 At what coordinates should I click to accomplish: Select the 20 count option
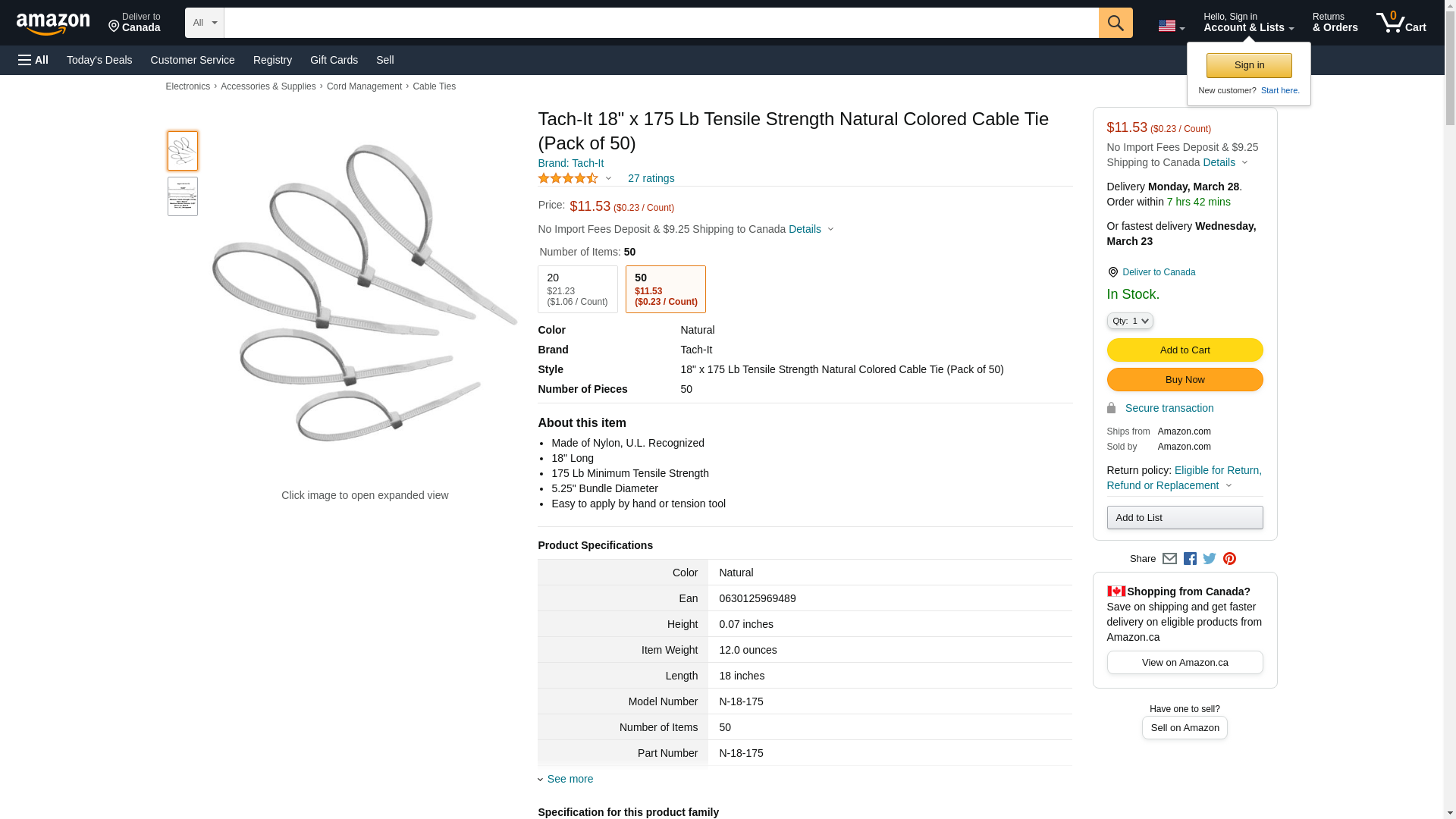point(578,289)
